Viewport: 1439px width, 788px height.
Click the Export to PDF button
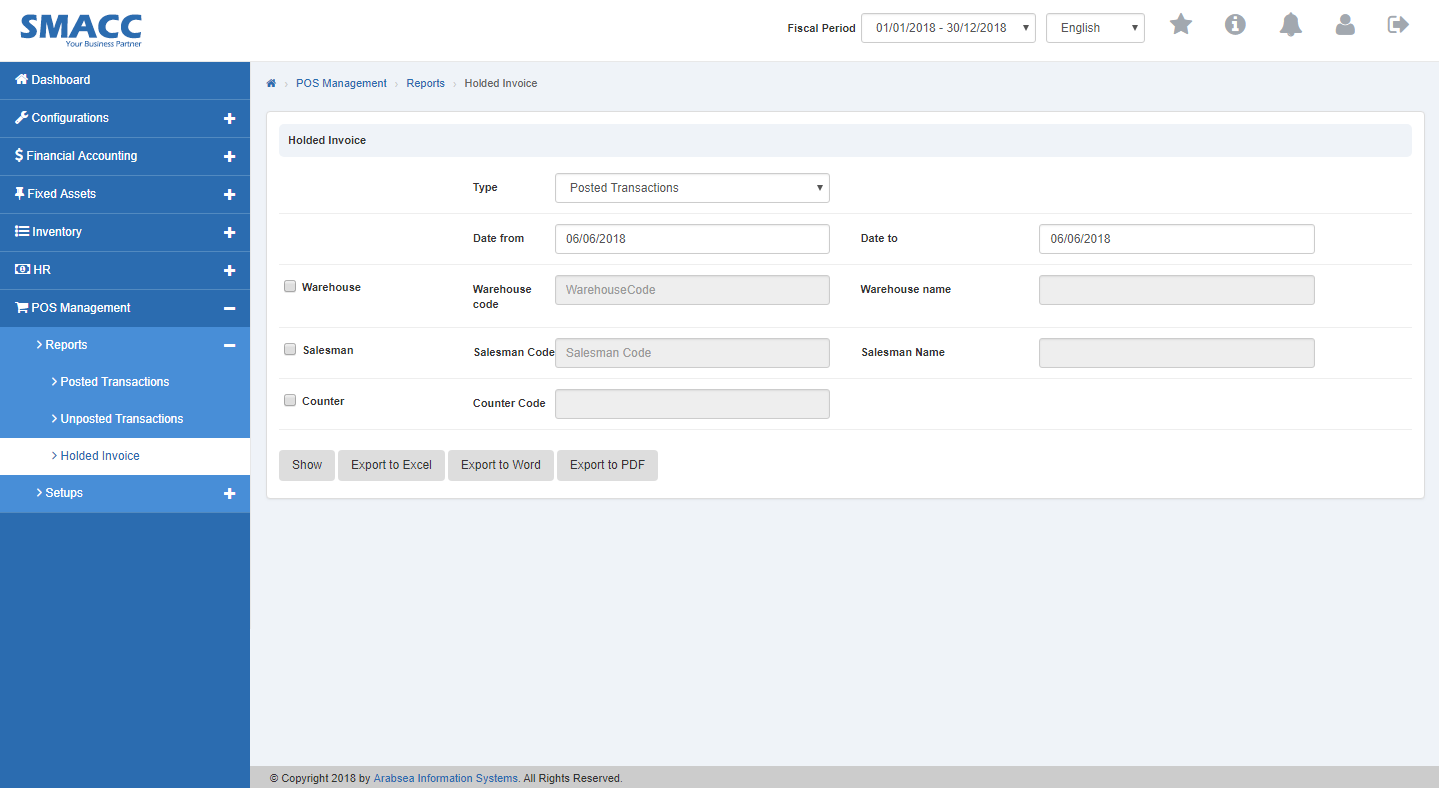pos(607,465)
